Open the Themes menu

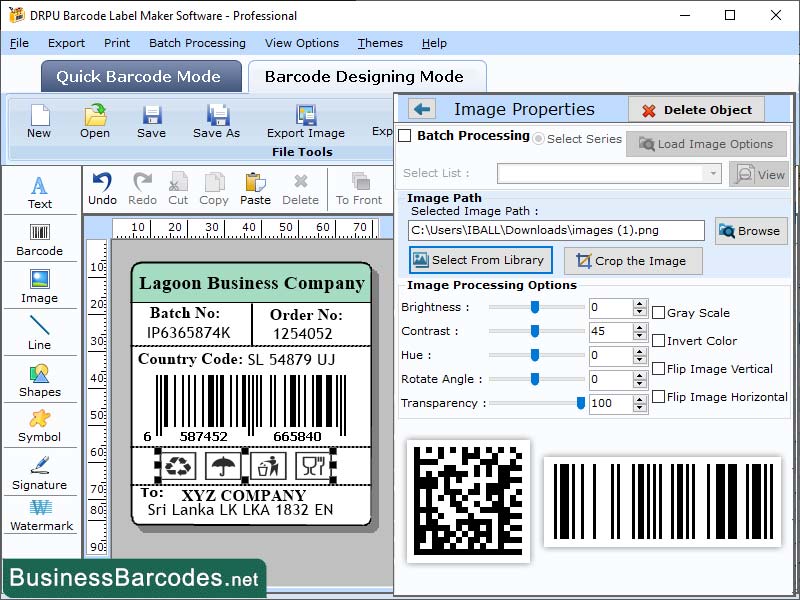point(379,43)
